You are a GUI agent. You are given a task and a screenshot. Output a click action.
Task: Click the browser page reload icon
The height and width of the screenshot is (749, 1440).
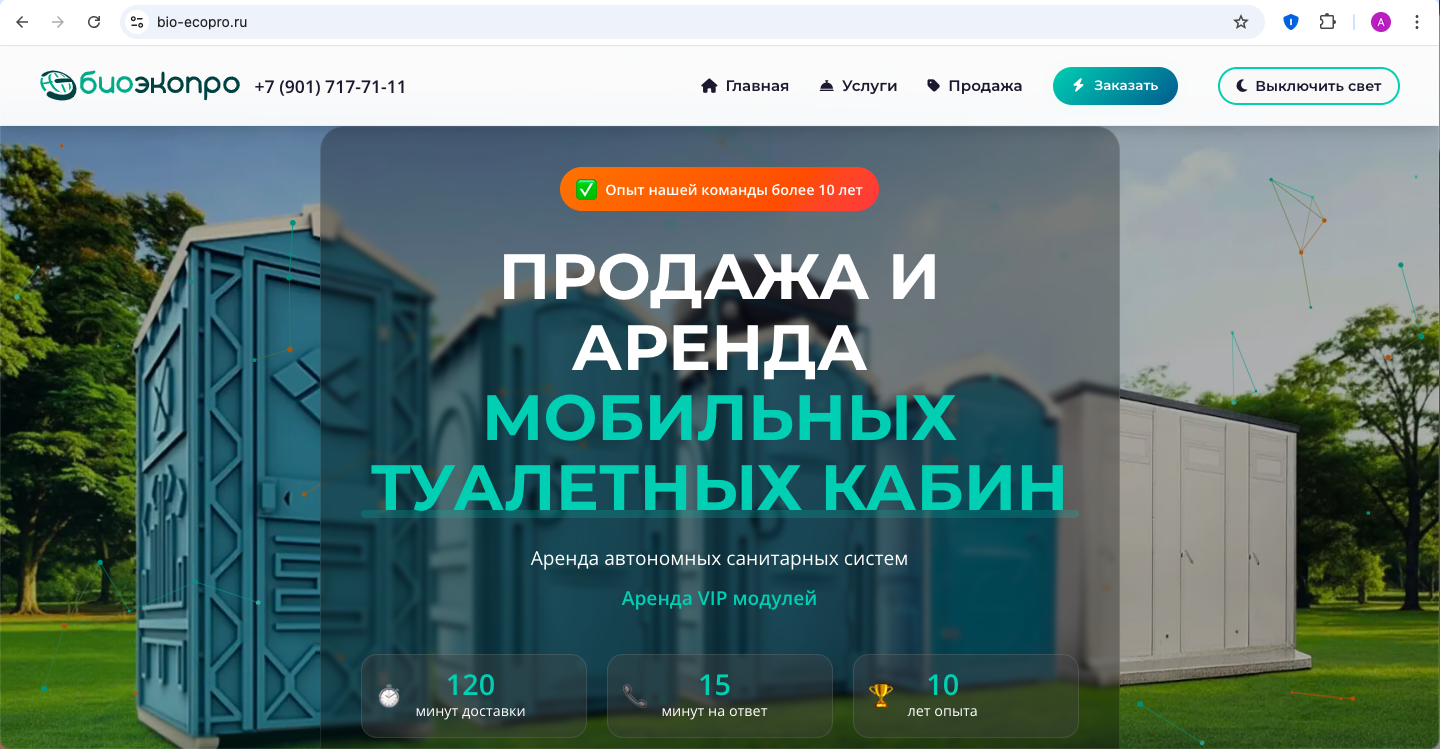[94, 20]
